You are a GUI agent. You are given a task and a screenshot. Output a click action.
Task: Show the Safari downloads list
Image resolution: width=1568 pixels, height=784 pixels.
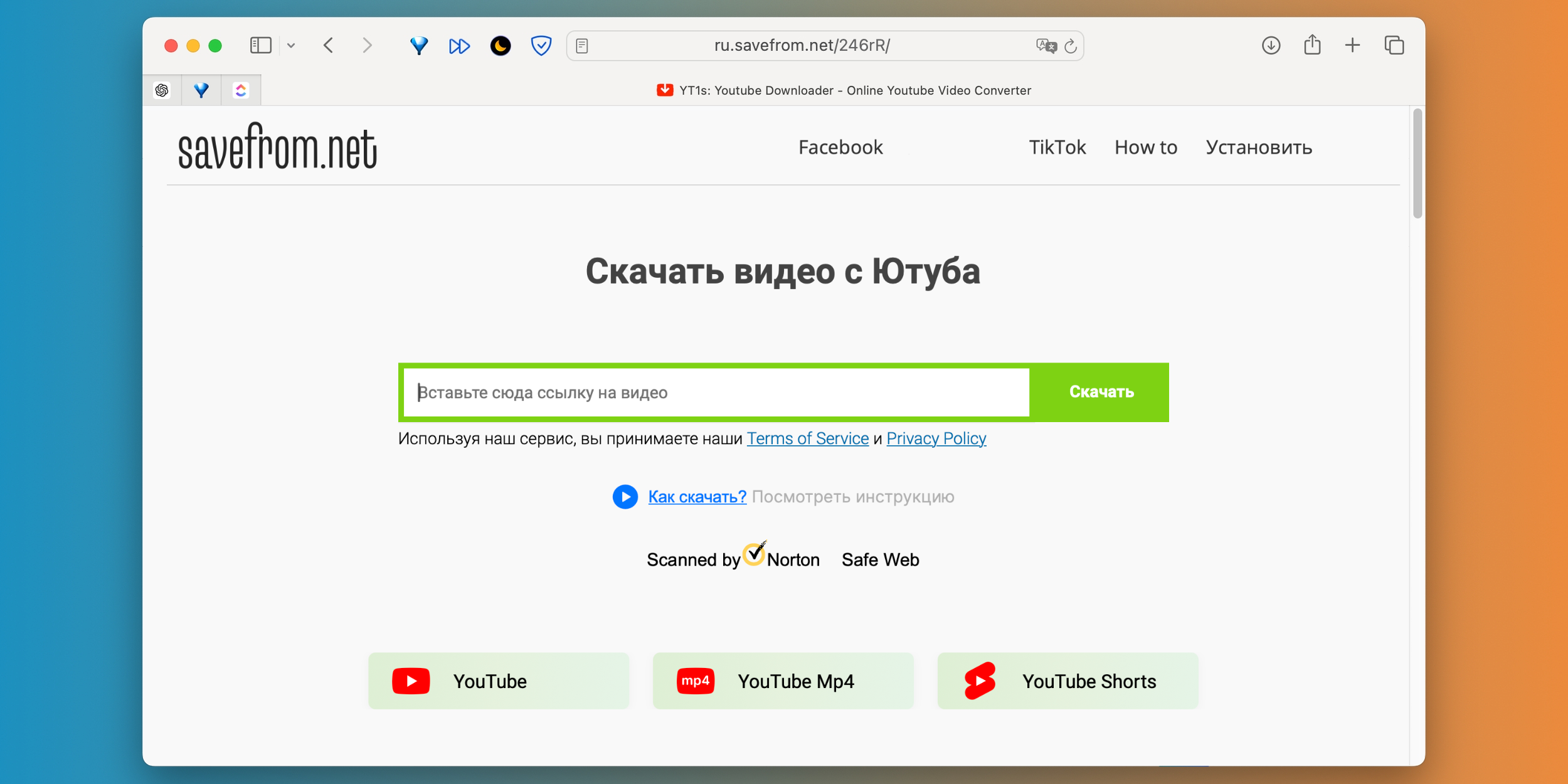(x=1271, y=45)
